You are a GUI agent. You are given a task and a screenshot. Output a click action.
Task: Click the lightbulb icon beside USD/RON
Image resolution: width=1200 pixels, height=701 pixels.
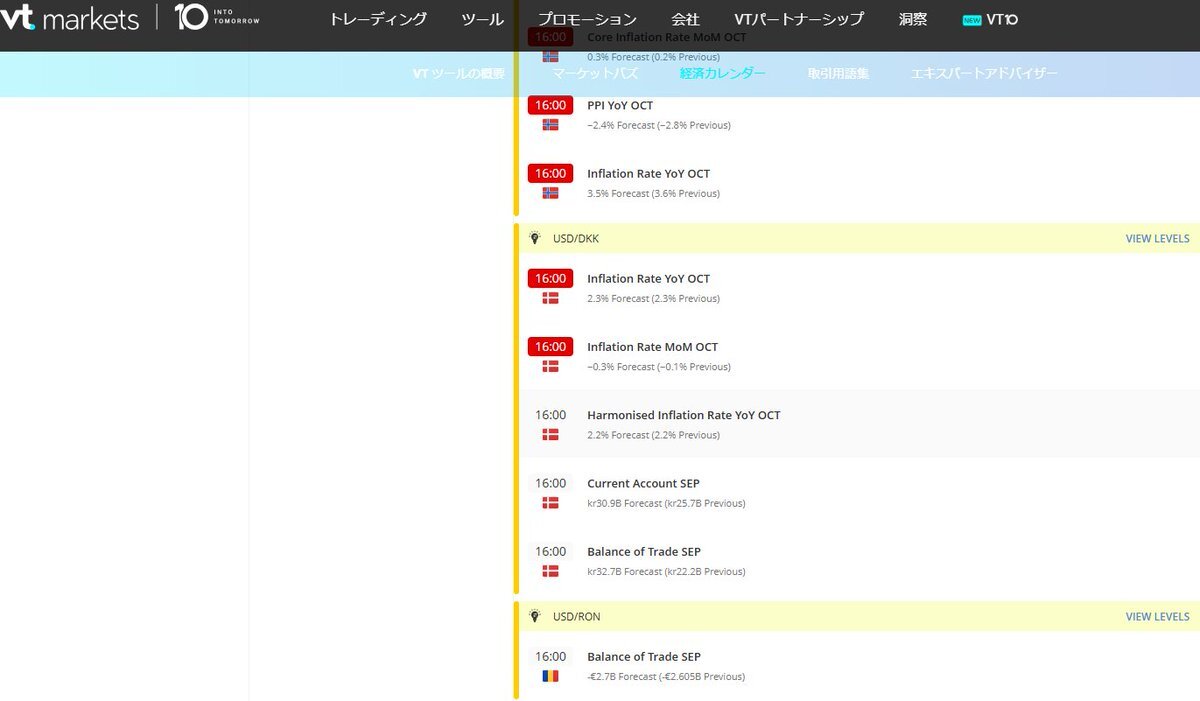click(535, 616)
